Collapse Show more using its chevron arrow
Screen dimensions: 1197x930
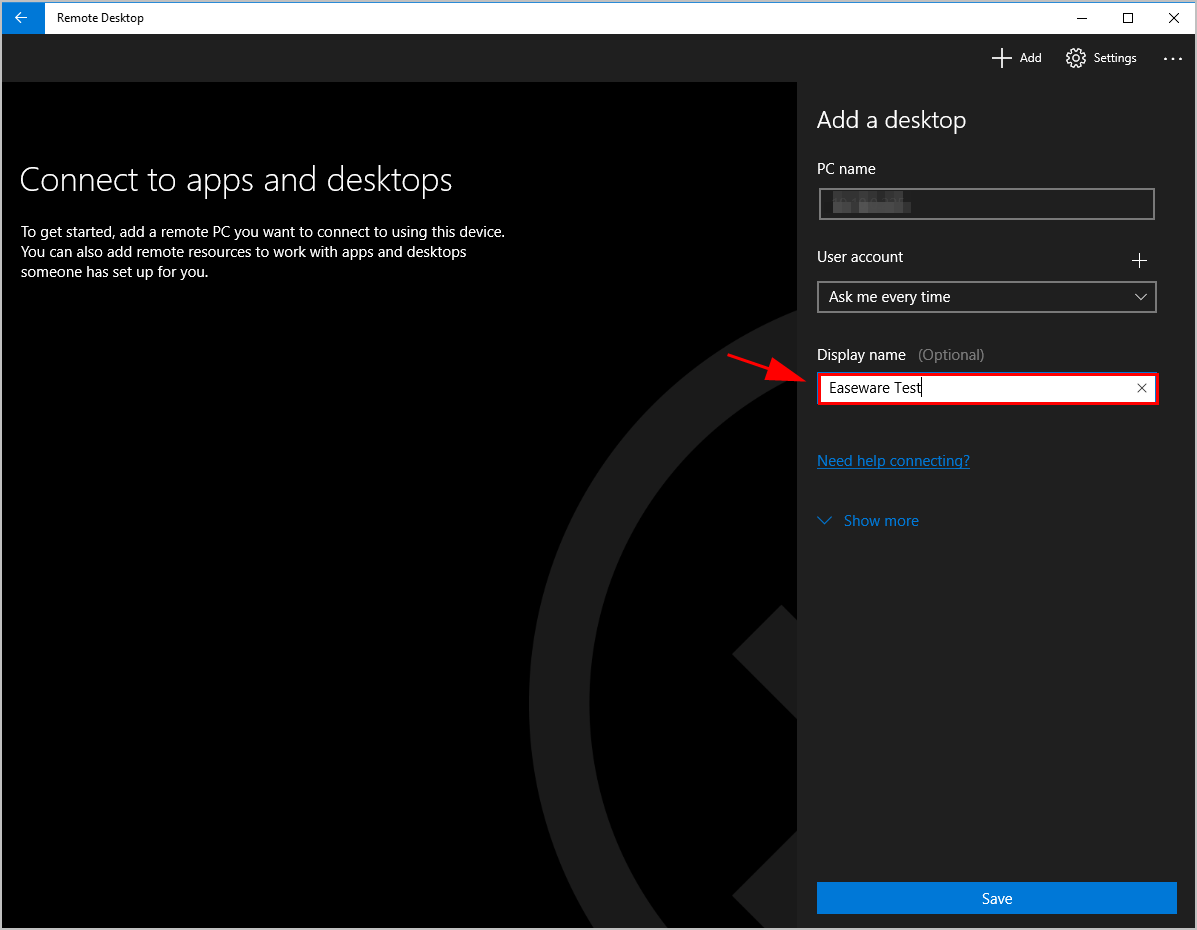[x=824, y=520]
